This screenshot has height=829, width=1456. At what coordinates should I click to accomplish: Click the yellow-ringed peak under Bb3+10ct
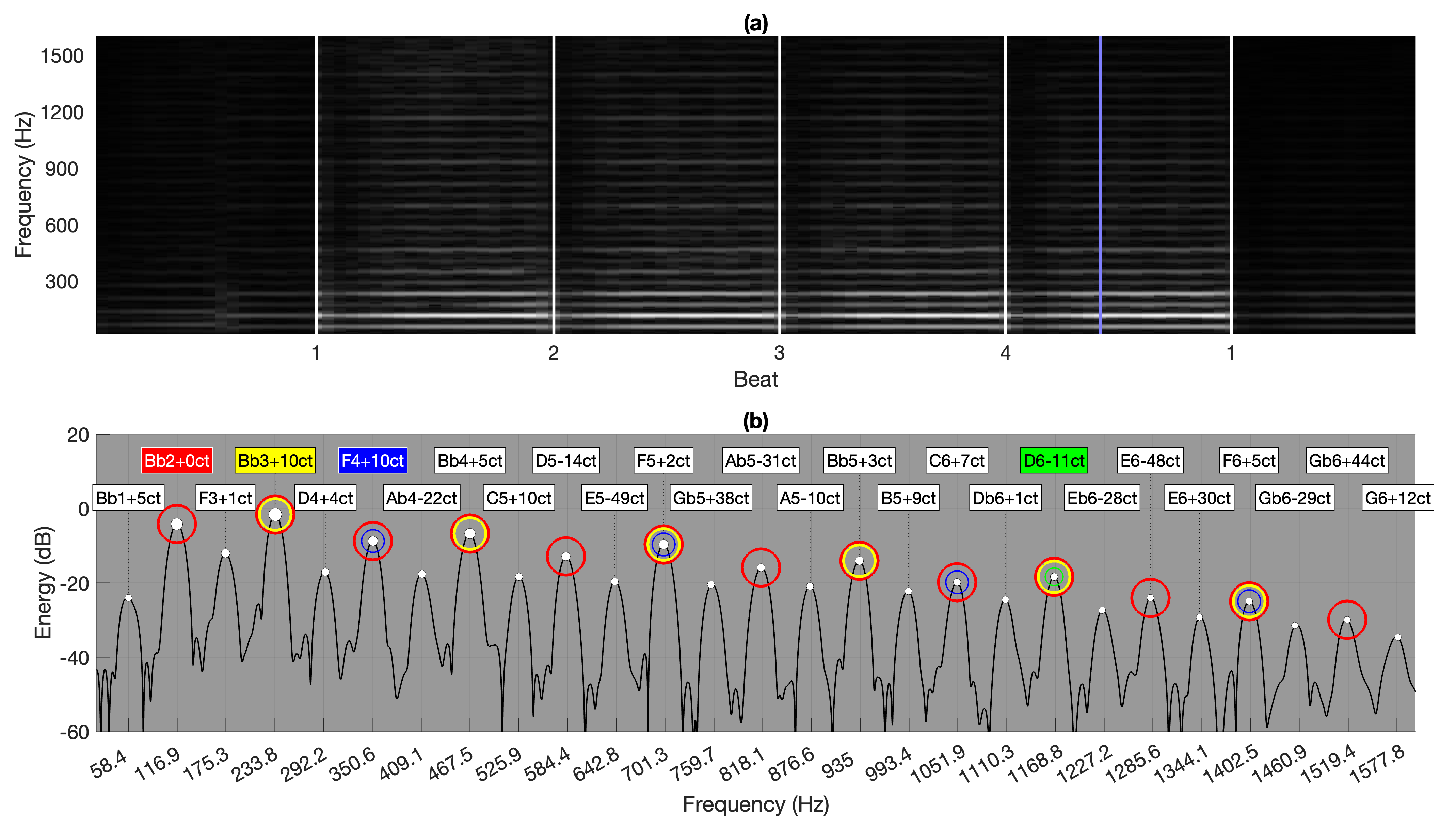pyautogui.click(x=275, y=515)
